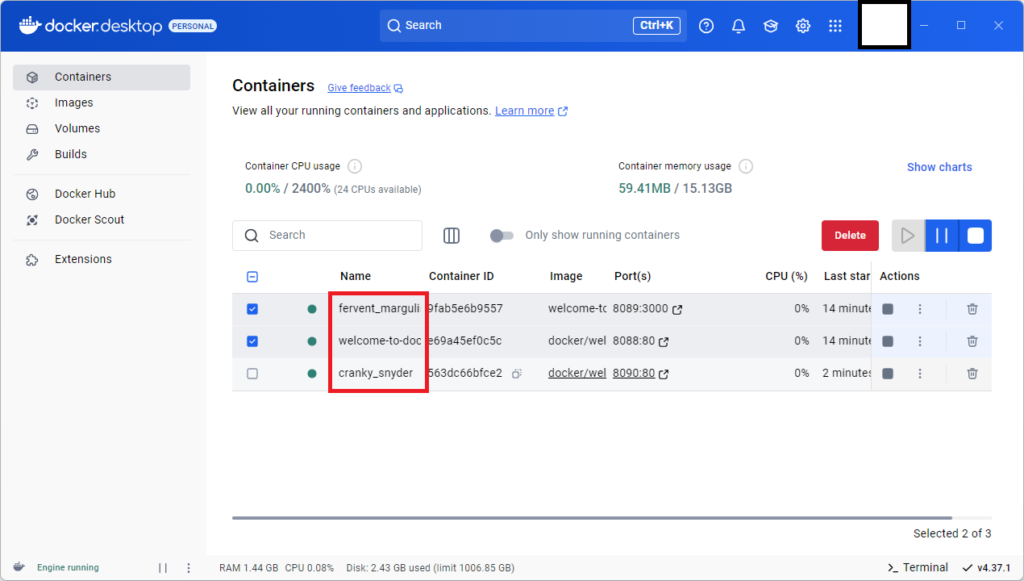Pause the Docker engine in status bar
The height and width of the screenshot is (581, 1024).
click(163, 568)
